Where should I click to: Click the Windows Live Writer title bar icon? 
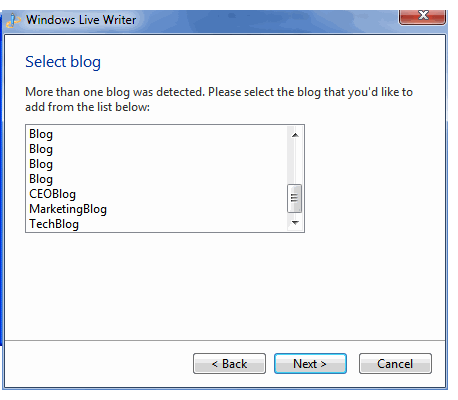[13, 20]
